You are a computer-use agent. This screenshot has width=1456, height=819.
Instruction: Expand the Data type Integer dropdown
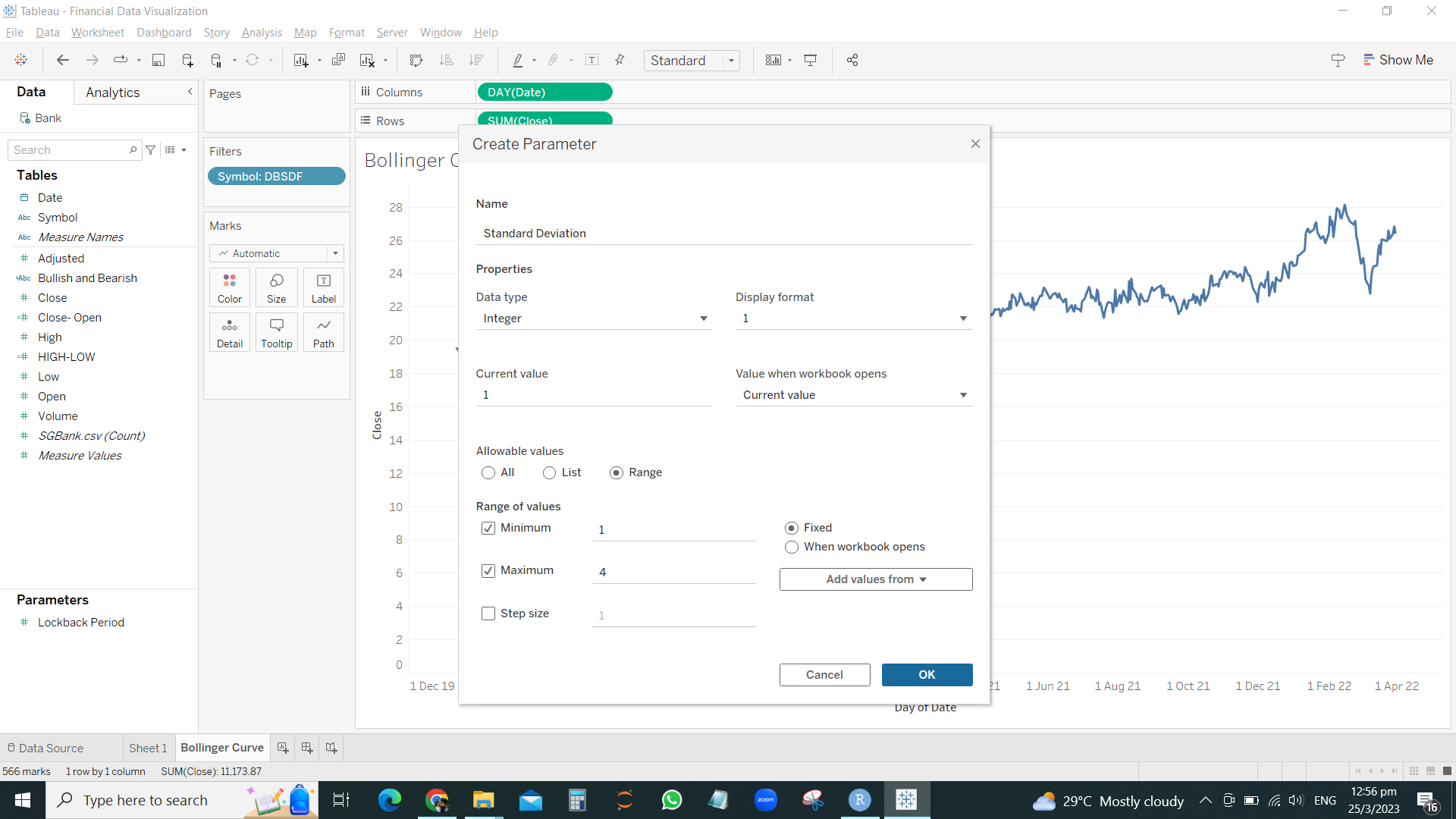click(594, 318)
